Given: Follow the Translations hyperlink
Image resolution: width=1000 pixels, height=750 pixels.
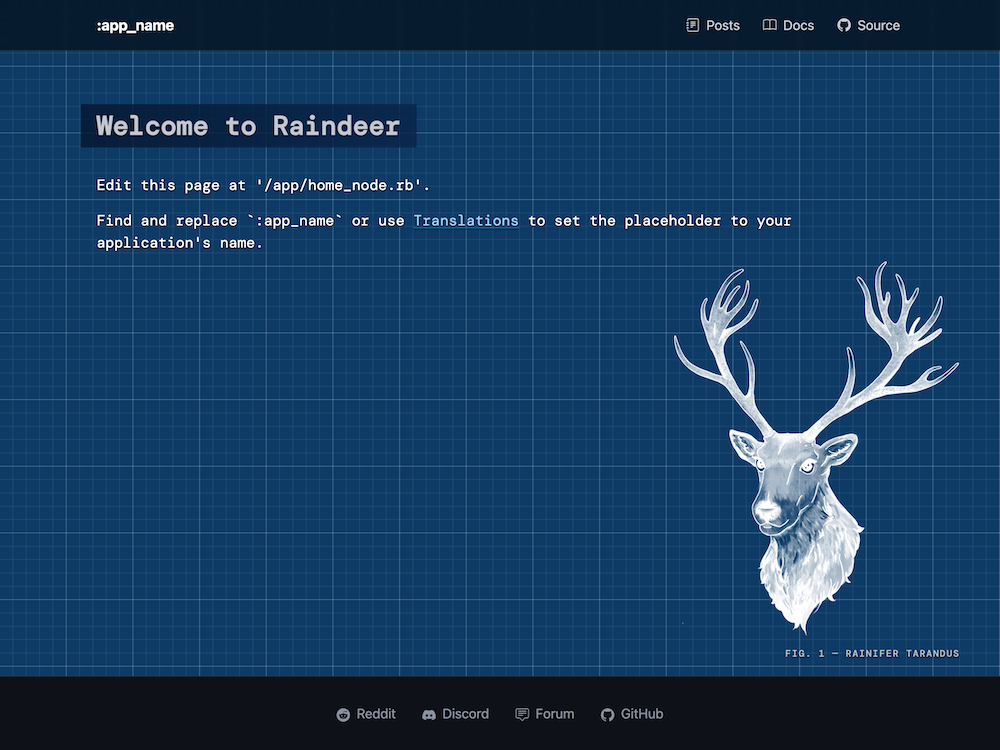Looking at the screenshot, I should coord(466,221).
